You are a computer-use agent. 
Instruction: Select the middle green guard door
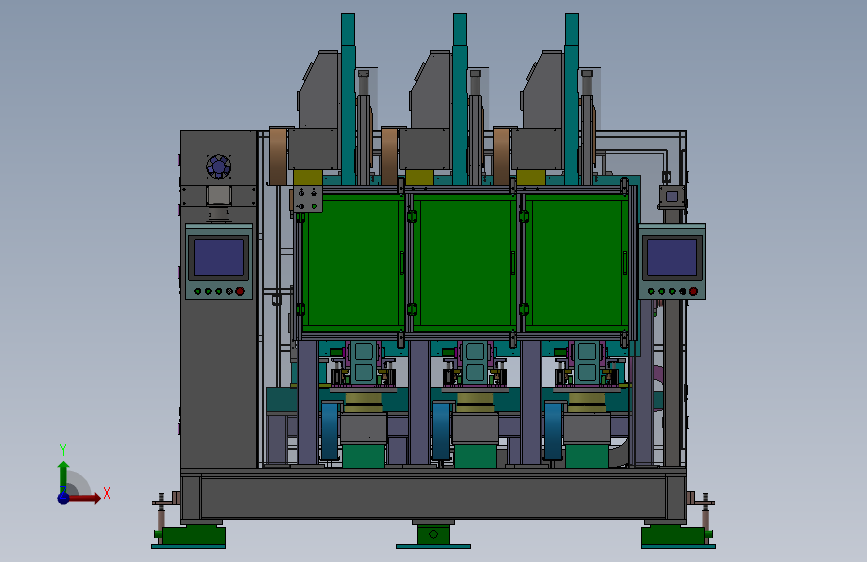[464, 263]
